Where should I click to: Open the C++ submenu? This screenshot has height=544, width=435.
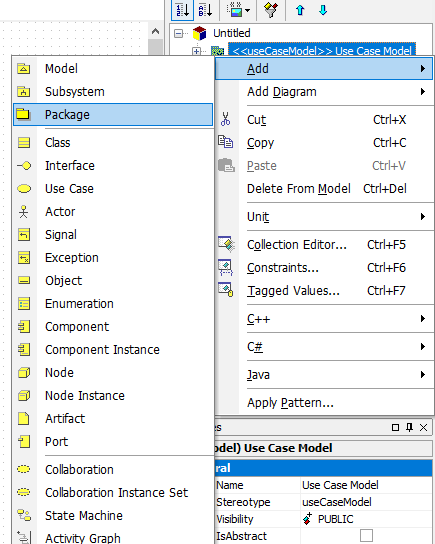(324, 319)
